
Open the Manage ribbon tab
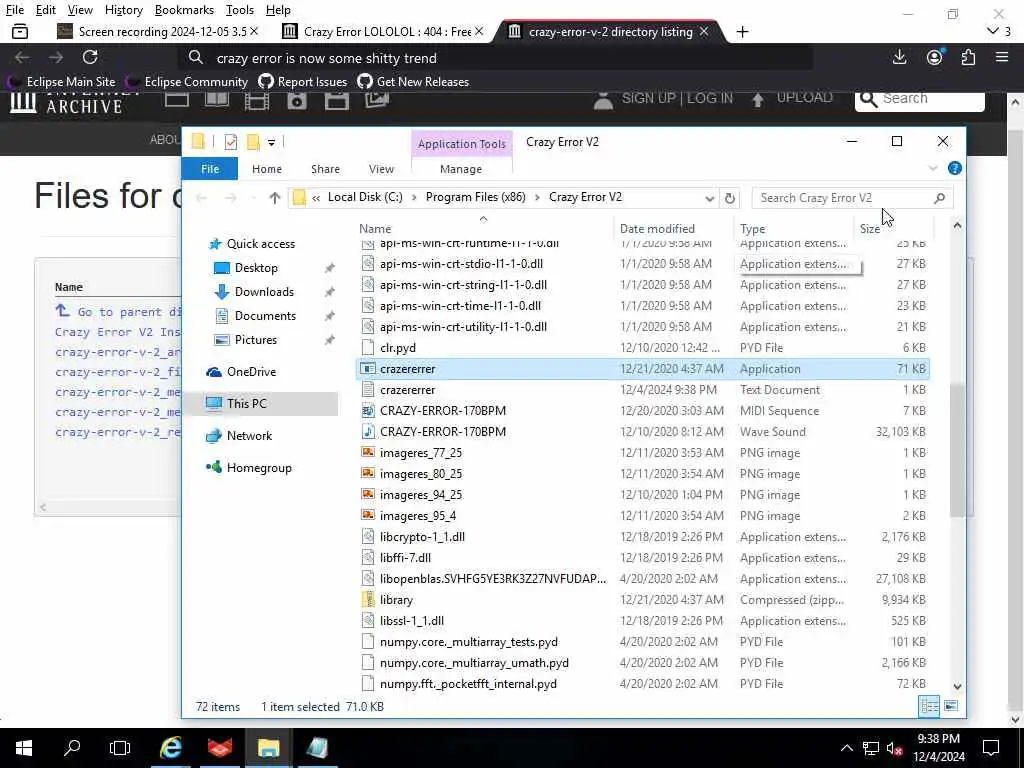click(461, 168)
